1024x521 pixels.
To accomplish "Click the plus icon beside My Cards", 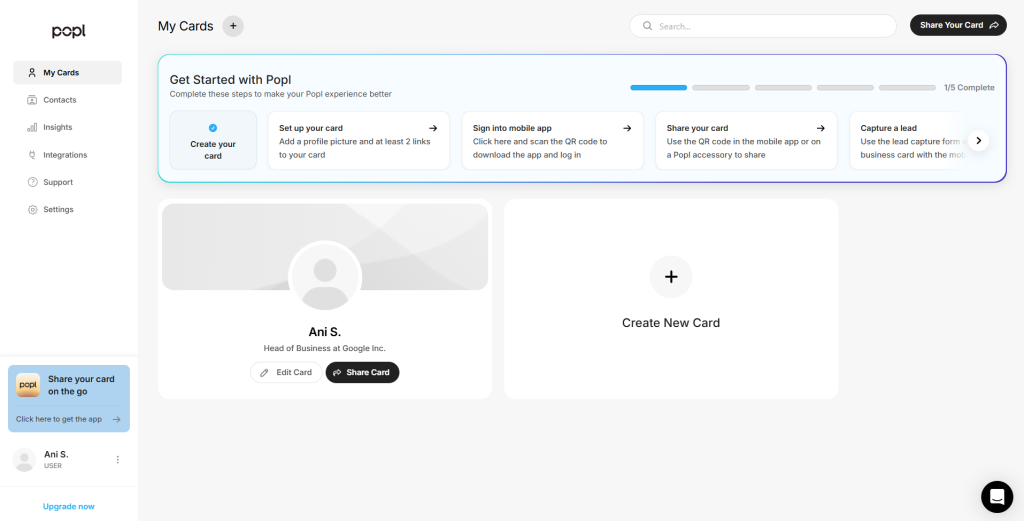I will (233, 26).
